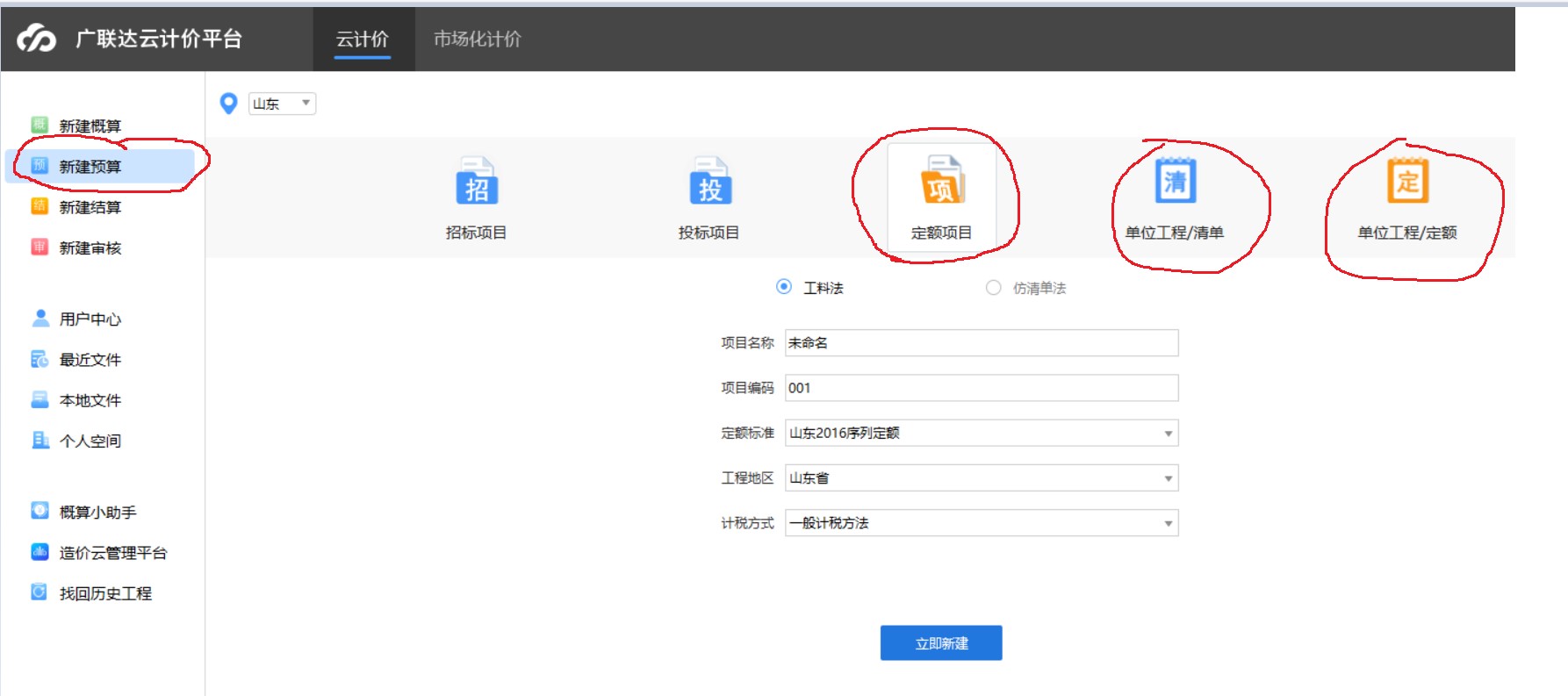
Task: Open 新建预算 menu label
Action: click(x=90, y=166)
